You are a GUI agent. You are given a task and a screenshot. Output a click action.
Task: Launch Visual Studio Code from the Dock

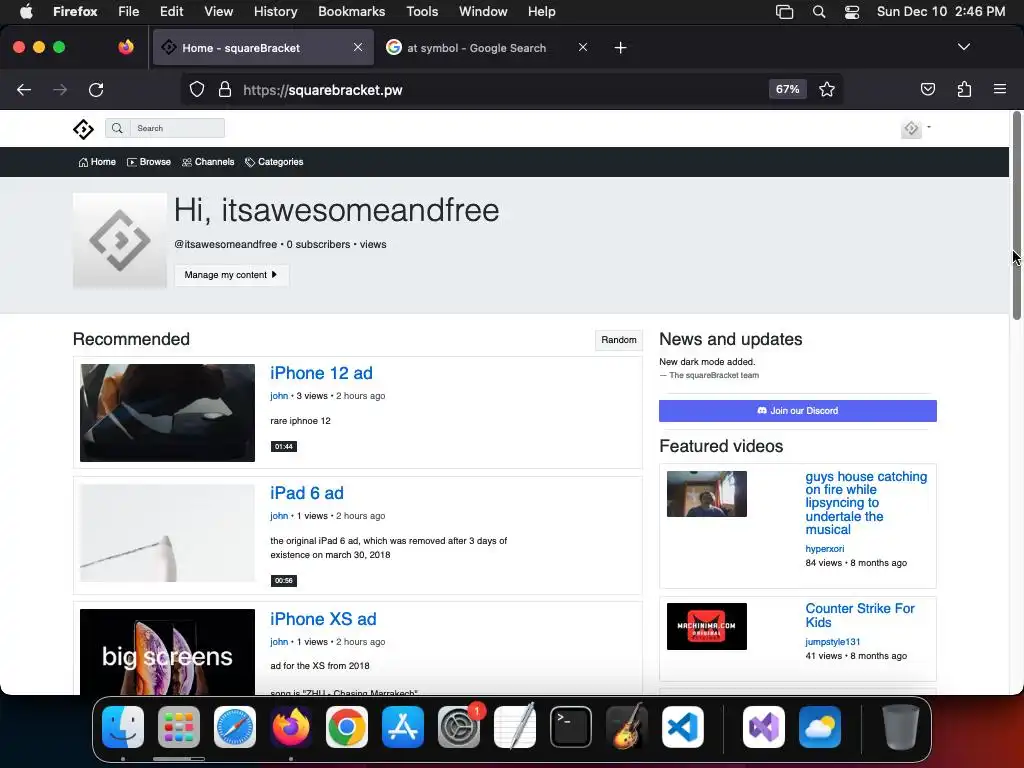682,727
